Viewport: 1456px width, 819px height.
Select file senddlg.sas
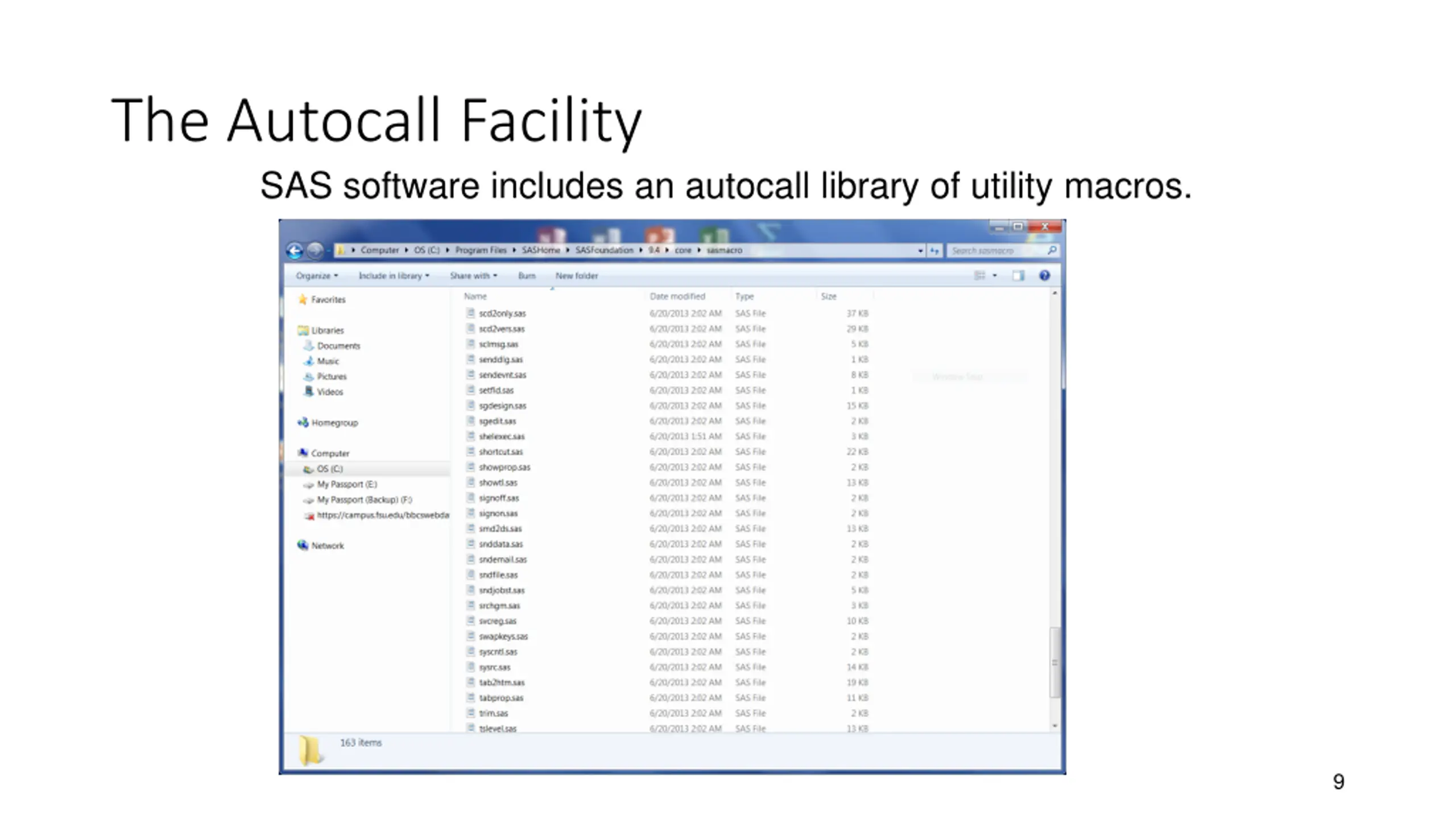point(500,359)
